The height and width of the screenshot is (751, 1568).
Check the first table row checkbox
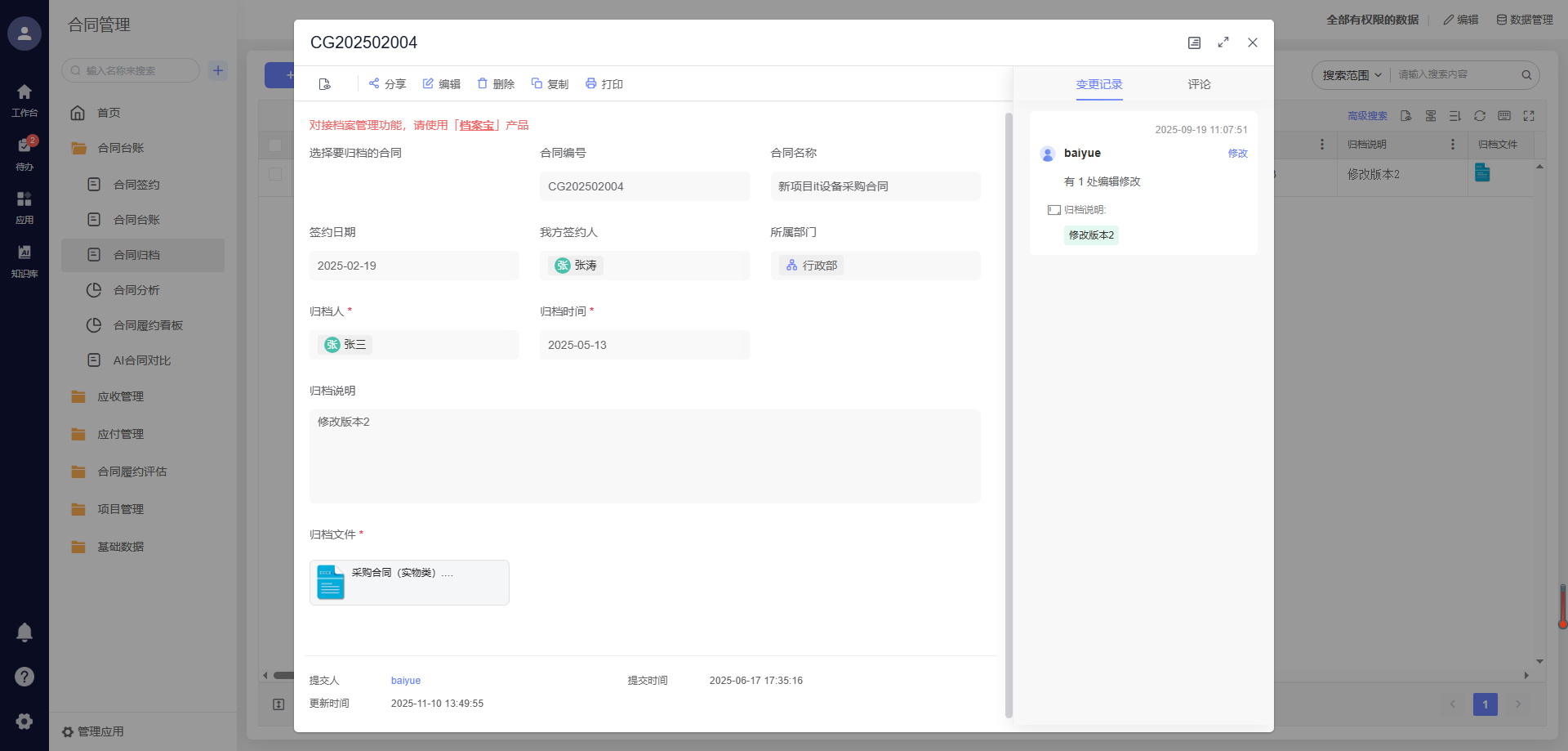click(275, 174)
